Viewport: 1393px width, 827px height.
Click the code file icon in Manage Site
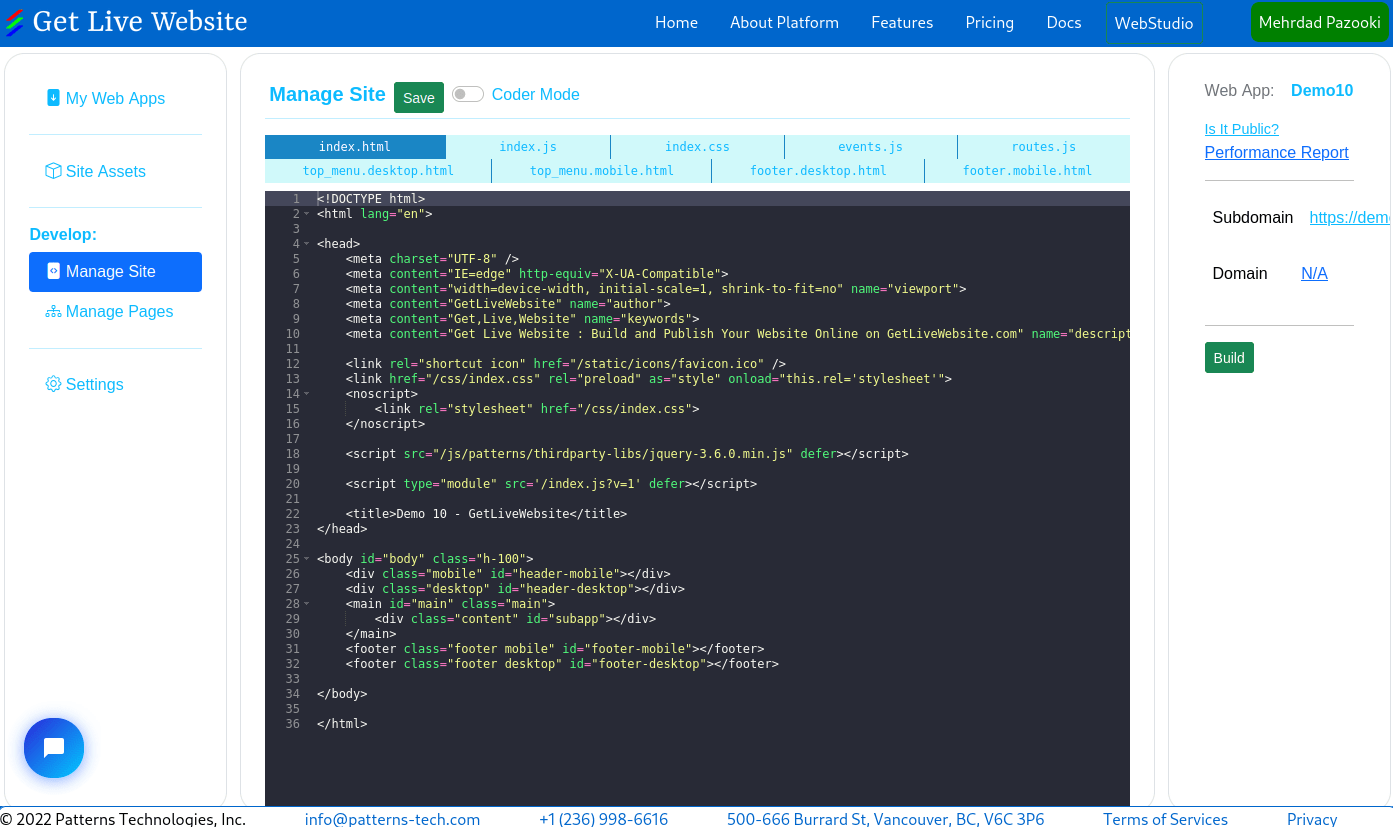pyautogui.click(x=54, y=271)
